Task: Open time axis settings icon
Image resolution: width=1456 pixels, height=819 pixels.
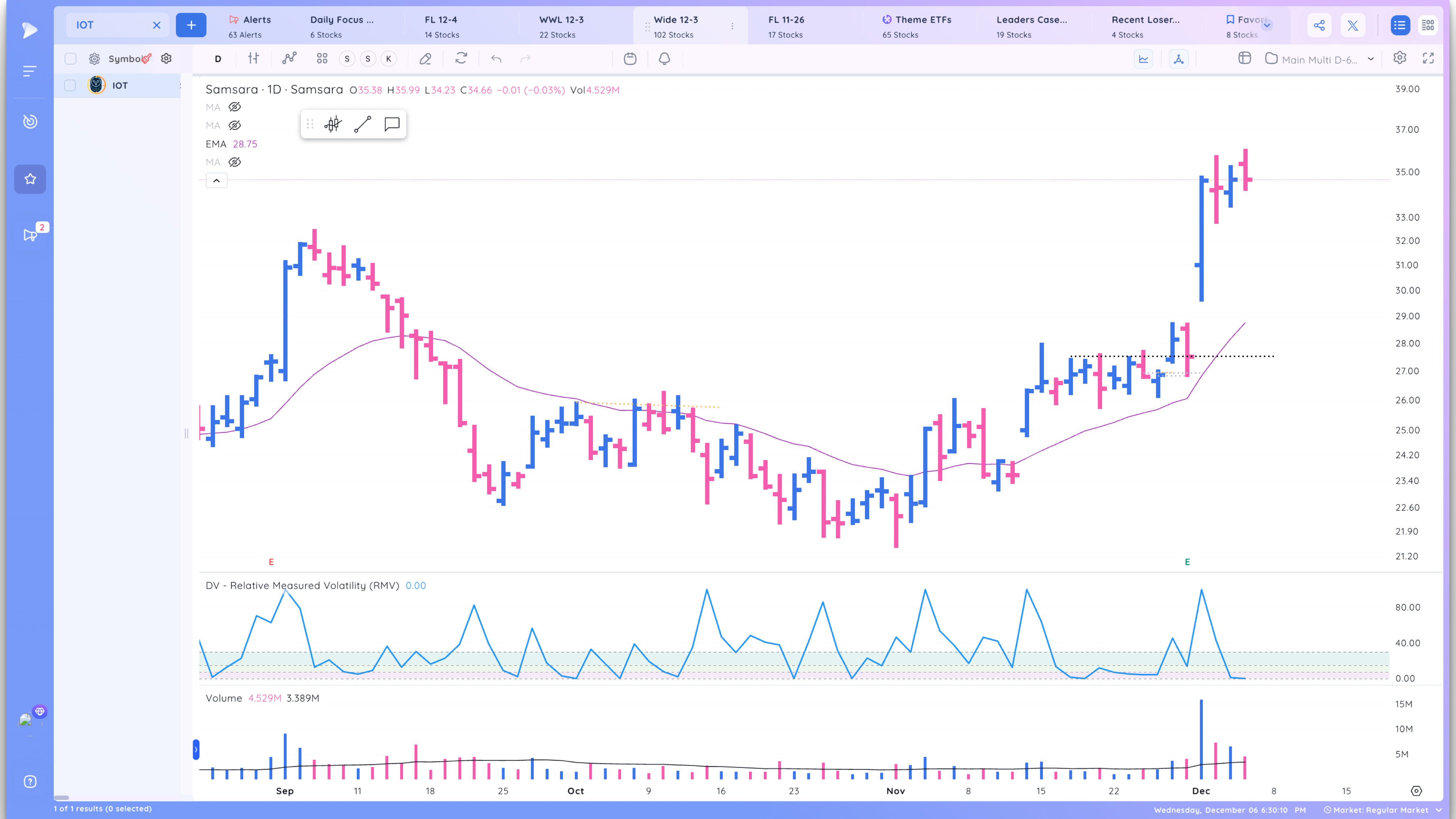Action: pos(1416,791)
